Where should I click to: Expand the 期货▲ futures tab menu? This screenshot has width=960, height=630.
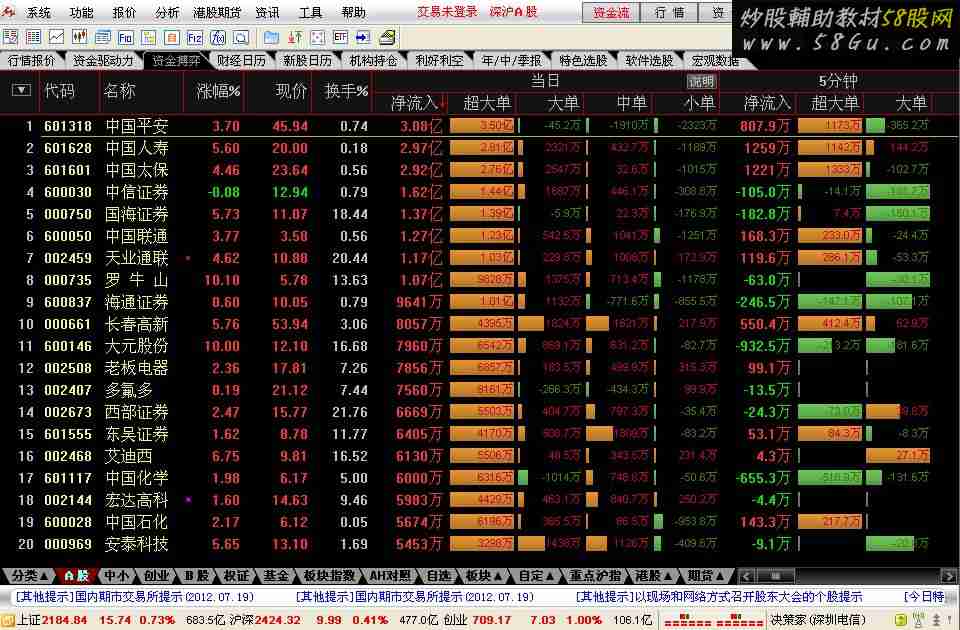(705, 576)
